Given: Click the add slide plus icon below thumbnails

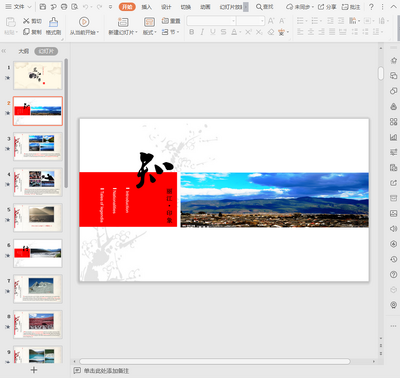Looking at the screenshot, I should pos(34,370).
